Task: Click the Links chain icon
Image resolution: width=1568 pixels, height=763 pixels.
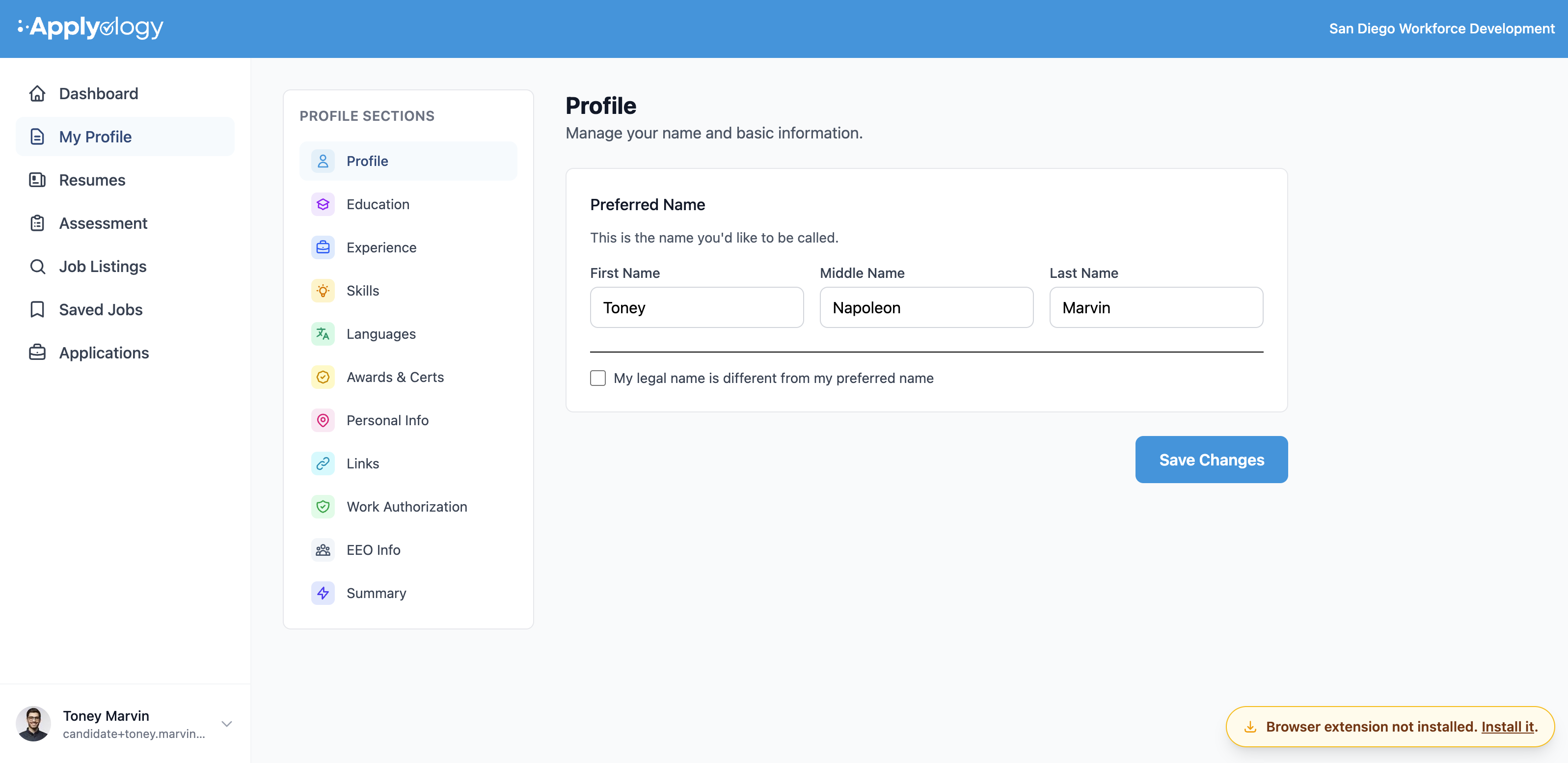Action: coord(323,463)
